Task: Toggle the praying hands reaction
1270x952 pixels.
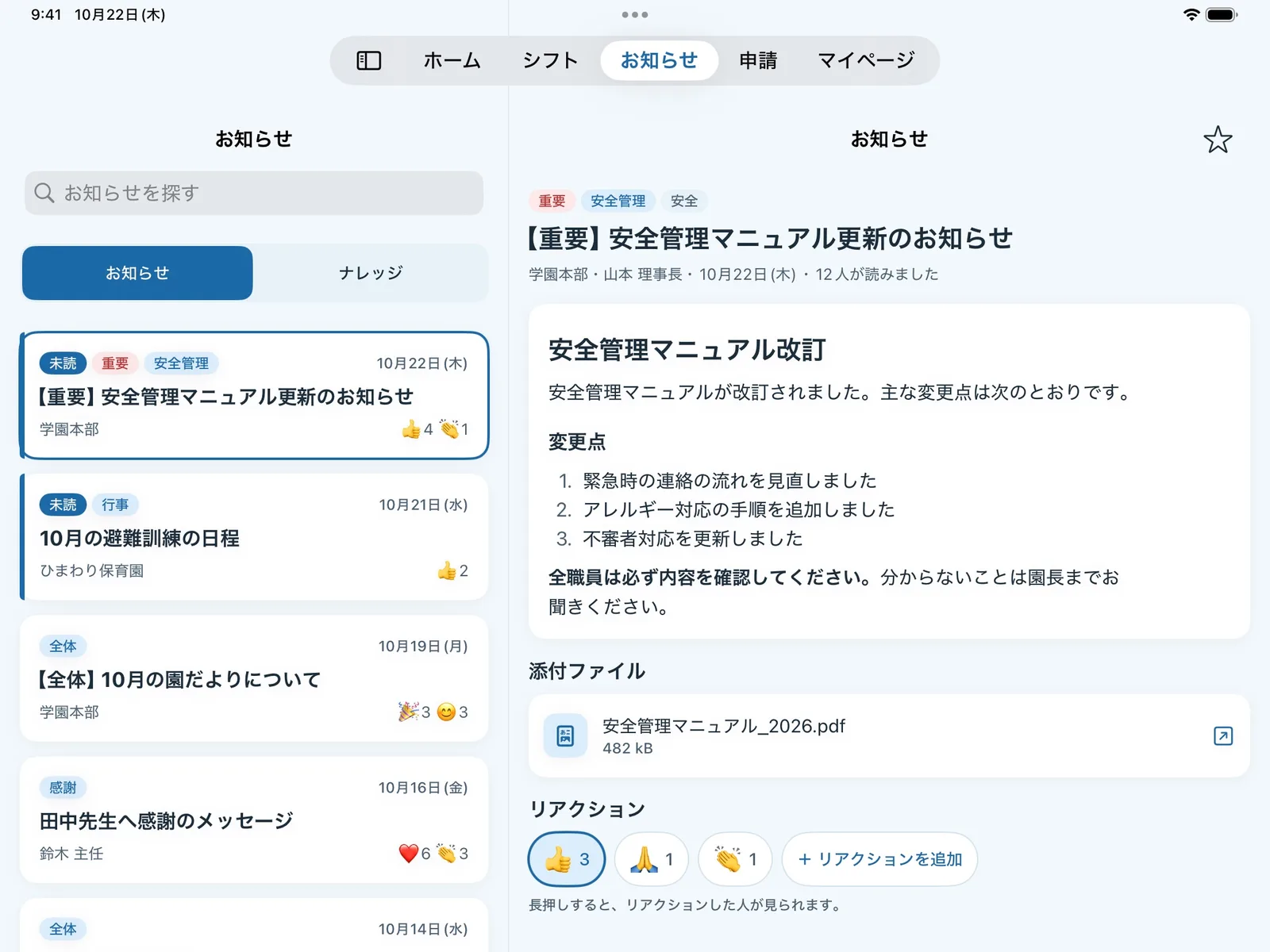Action: pos(651,859)
